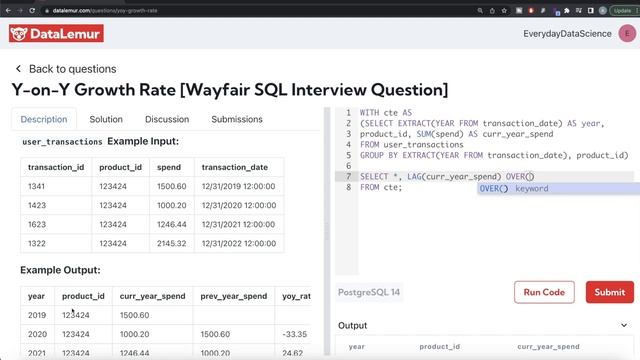Click line number 6 in editor gutter

348,166
